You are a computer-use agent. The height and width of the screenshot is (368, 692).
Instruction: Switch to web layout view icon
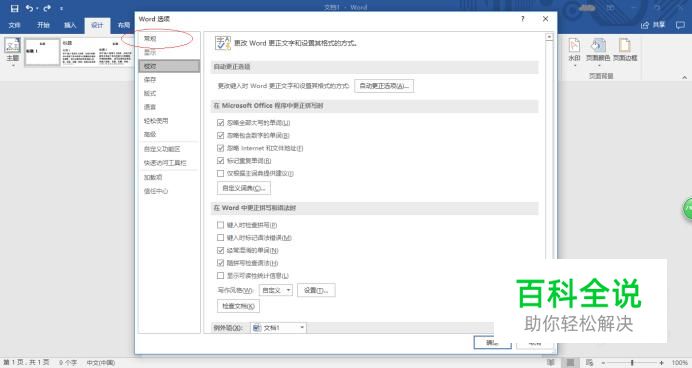[x=590, y=363]
